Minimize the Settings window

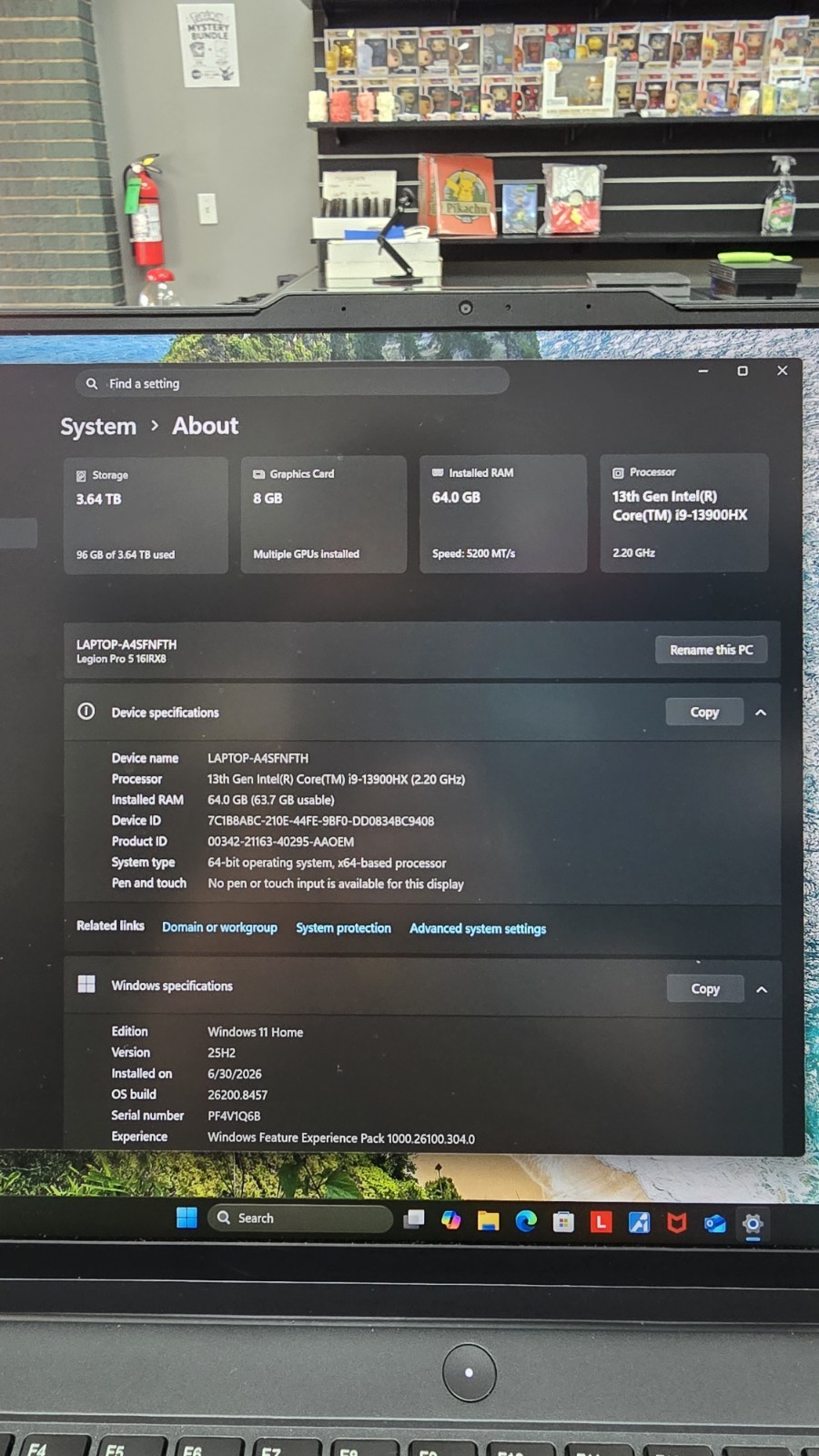tap(703, 371)
